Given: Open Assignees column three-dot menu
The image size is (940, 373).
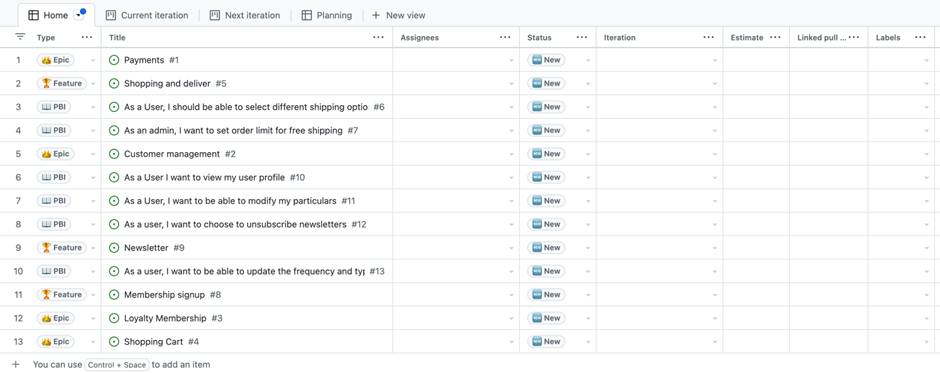Looking at the screenshot, I should coord(505,37).
